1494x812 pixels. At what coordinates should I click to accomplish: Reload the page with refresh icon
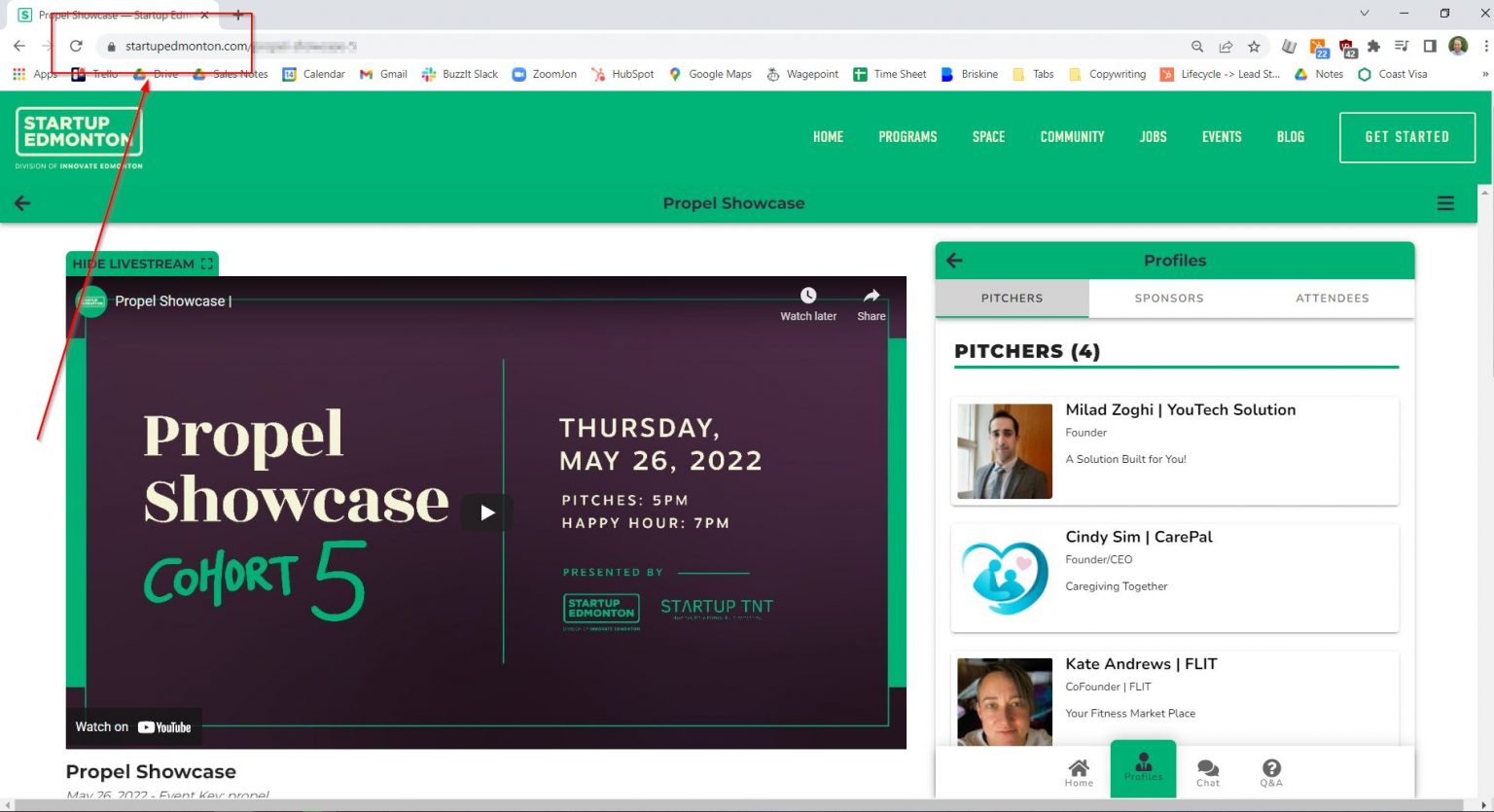76,46
